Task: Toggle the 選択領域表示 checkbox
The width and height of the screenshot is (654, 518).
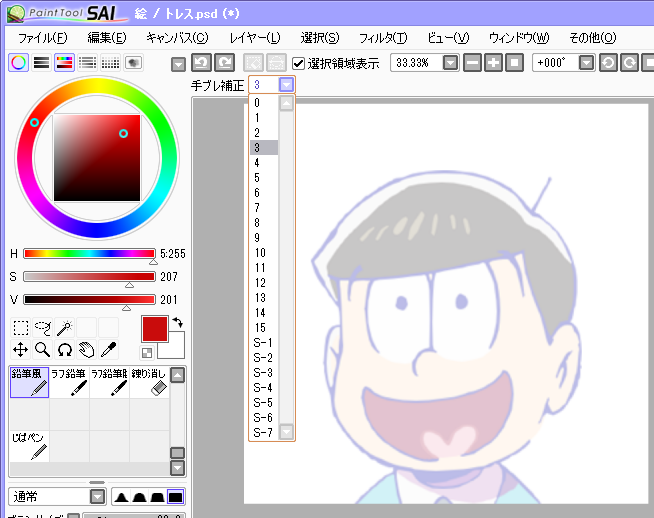Action: tap(298, 63)
